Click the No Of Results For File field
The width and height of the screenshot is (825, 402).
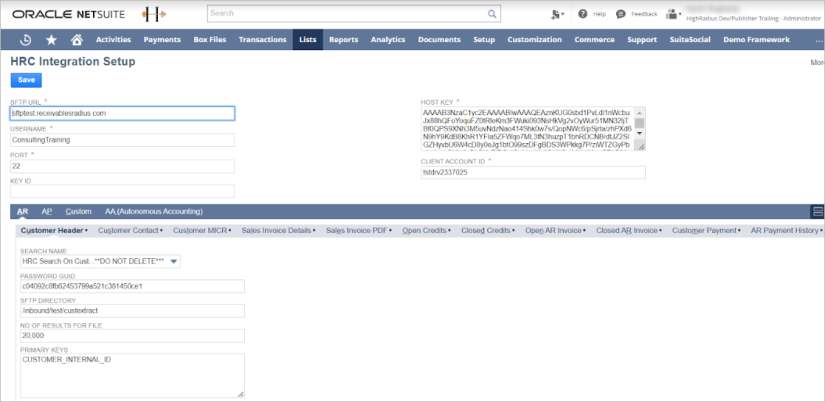pos(133,336)
